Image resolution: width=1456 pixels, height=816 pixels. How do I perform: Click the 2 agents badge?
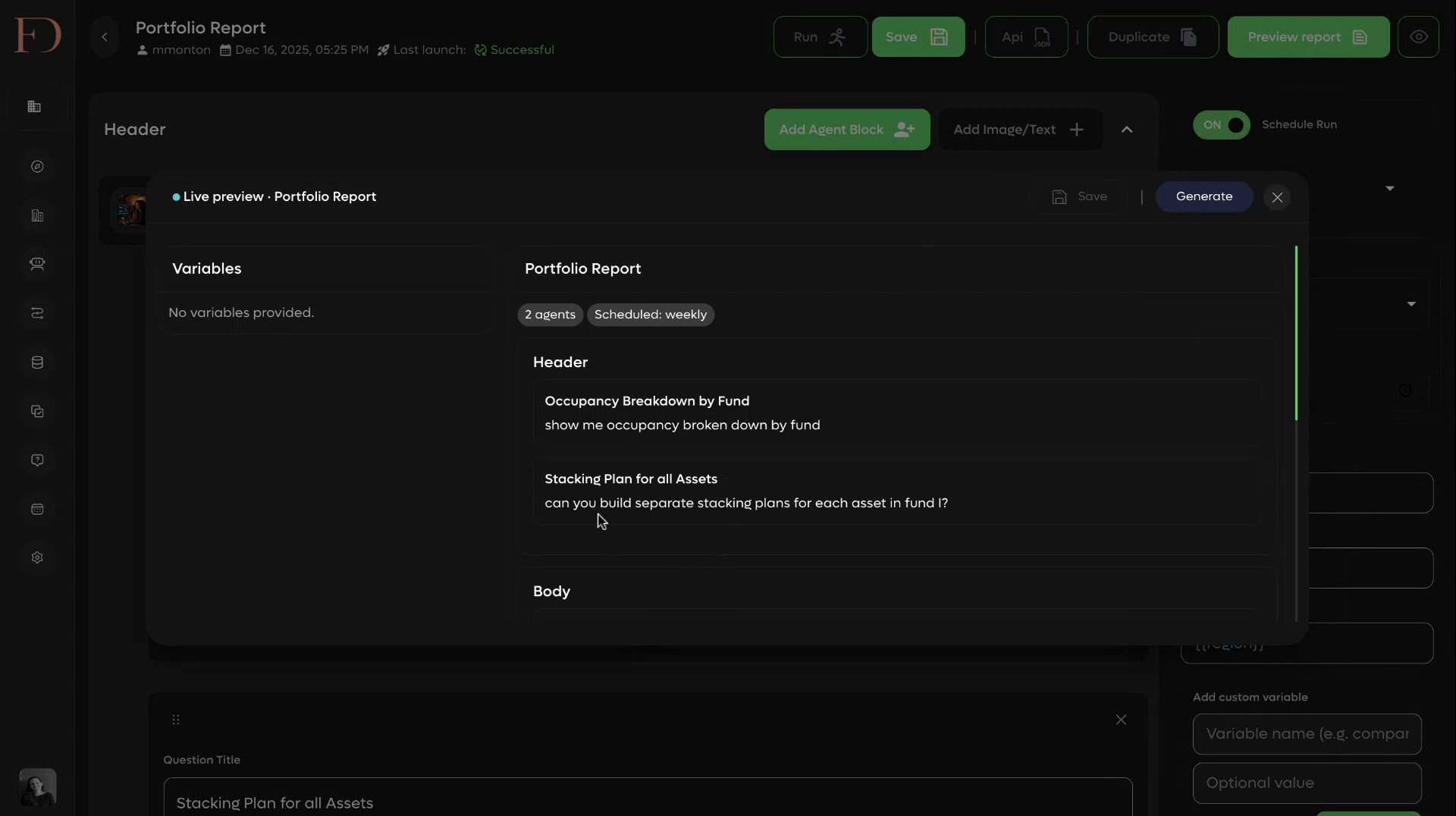pyautogui.click(x=550, y=315)
